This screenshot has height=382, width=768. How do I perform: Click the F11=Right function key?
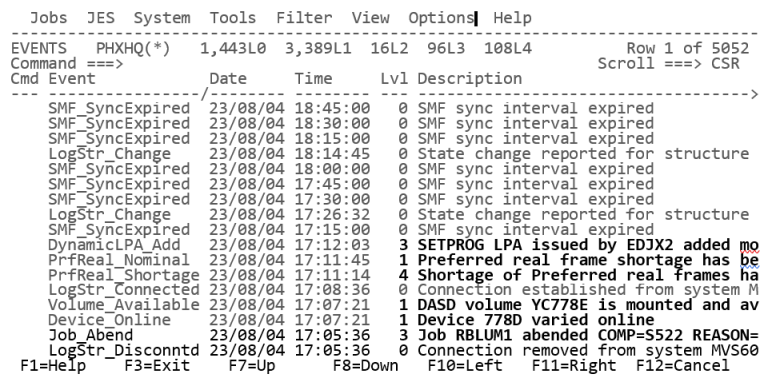(x=574, y=366)
